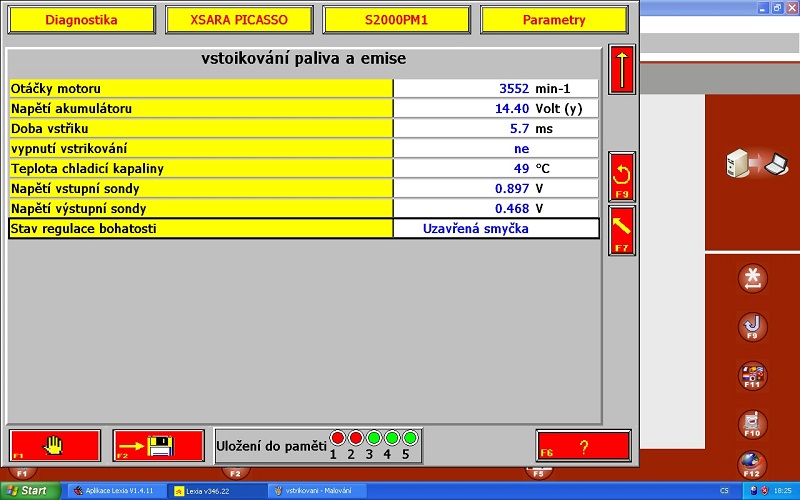Click the F2 save to floppy button

pos(158,444)
